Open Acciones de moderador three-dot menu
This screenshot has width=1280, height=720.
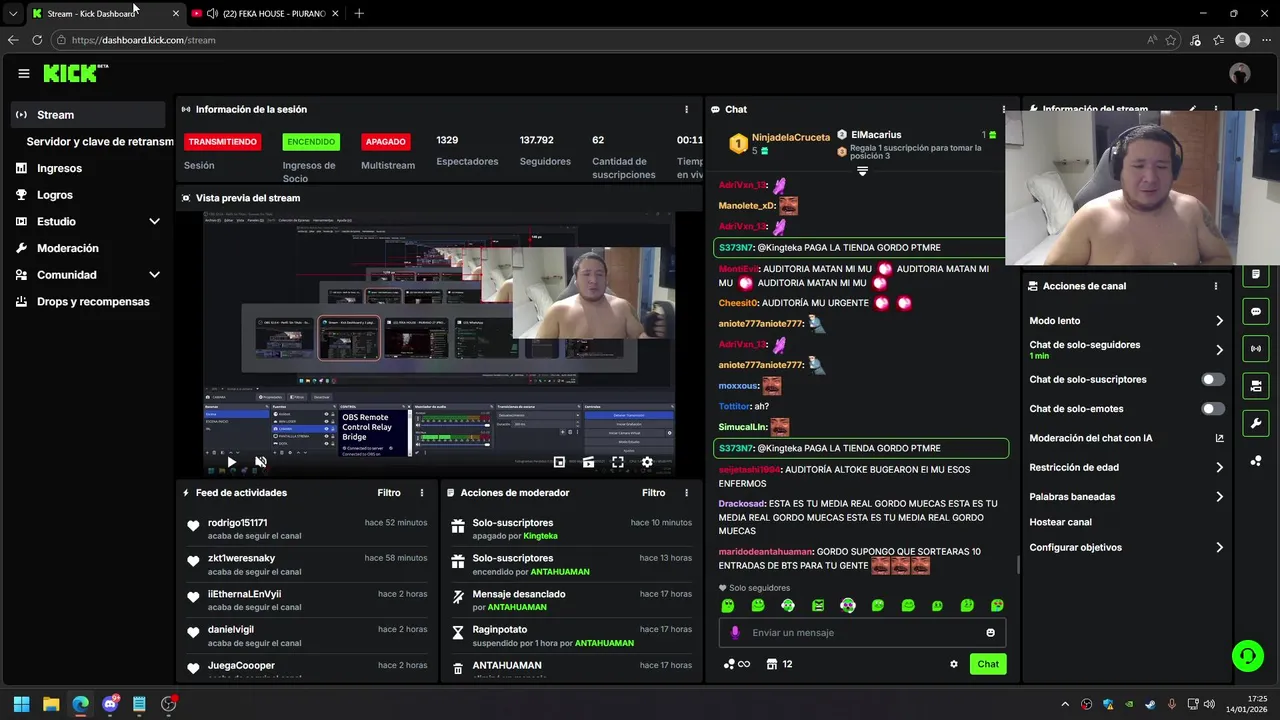pyautogui.click(x=686, y=493)
